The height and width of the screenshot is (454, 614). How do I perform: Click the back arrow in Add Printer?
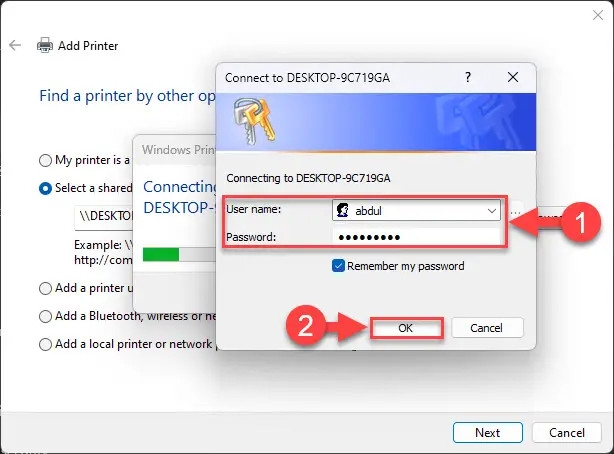[x=15, y=45]
